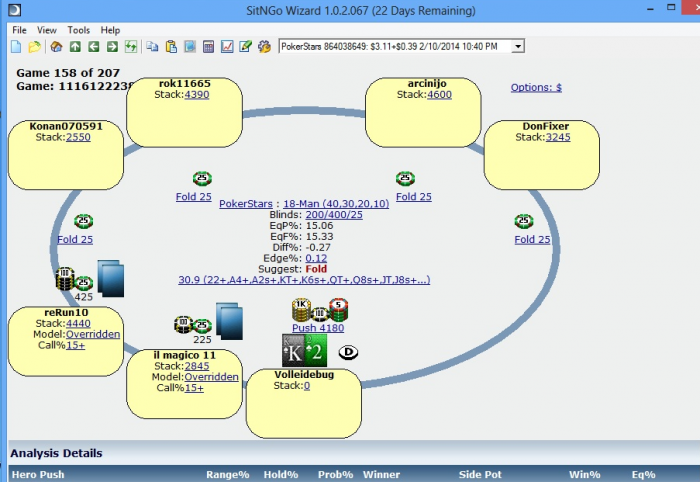Click the SitNGo Wizard title bar app icon
This screenshot has width=700, height=482.
pyautogui.click(x=15, y=10)
